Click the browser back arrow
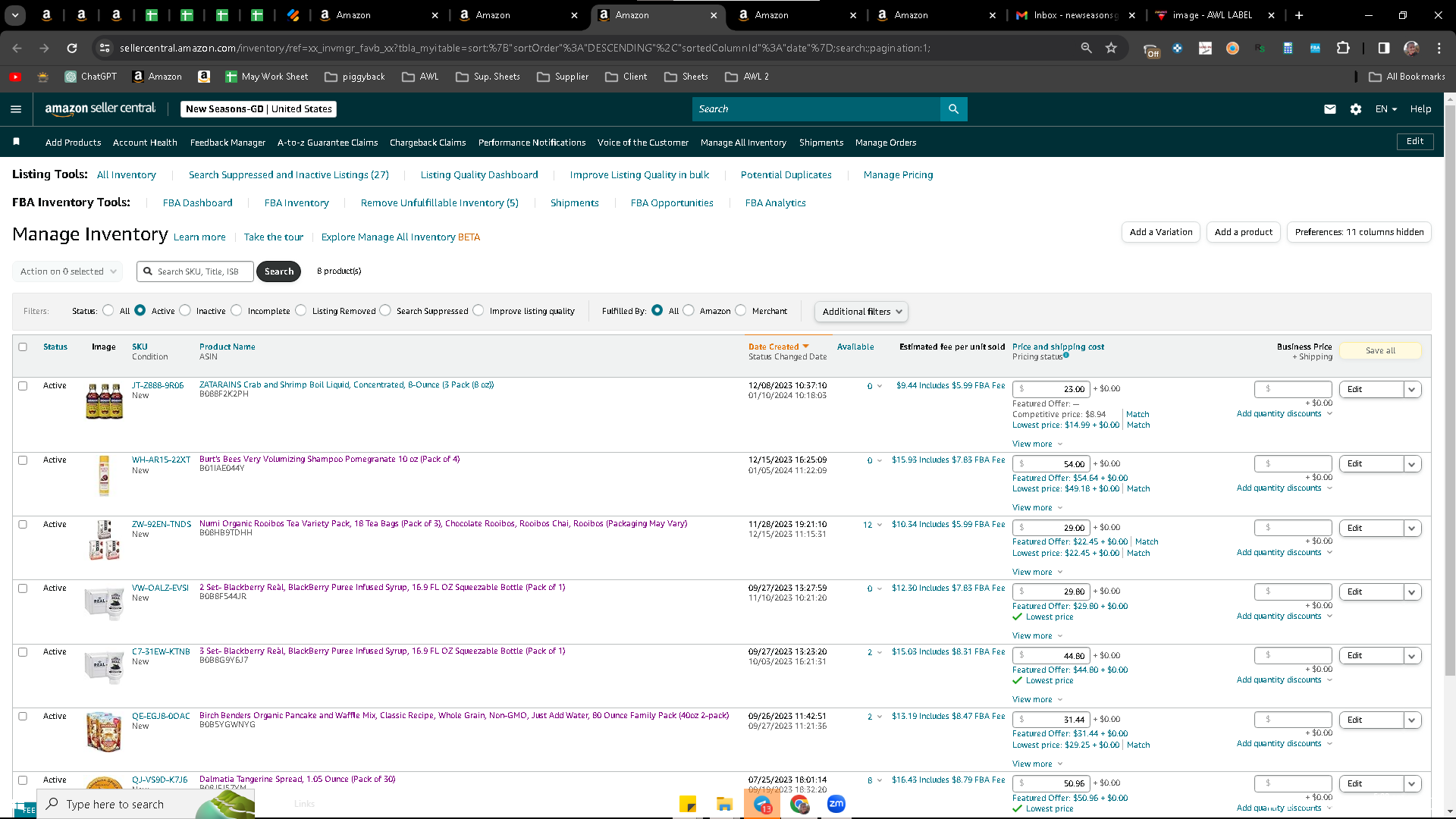The image size is (1456, 819). point(17,48)
